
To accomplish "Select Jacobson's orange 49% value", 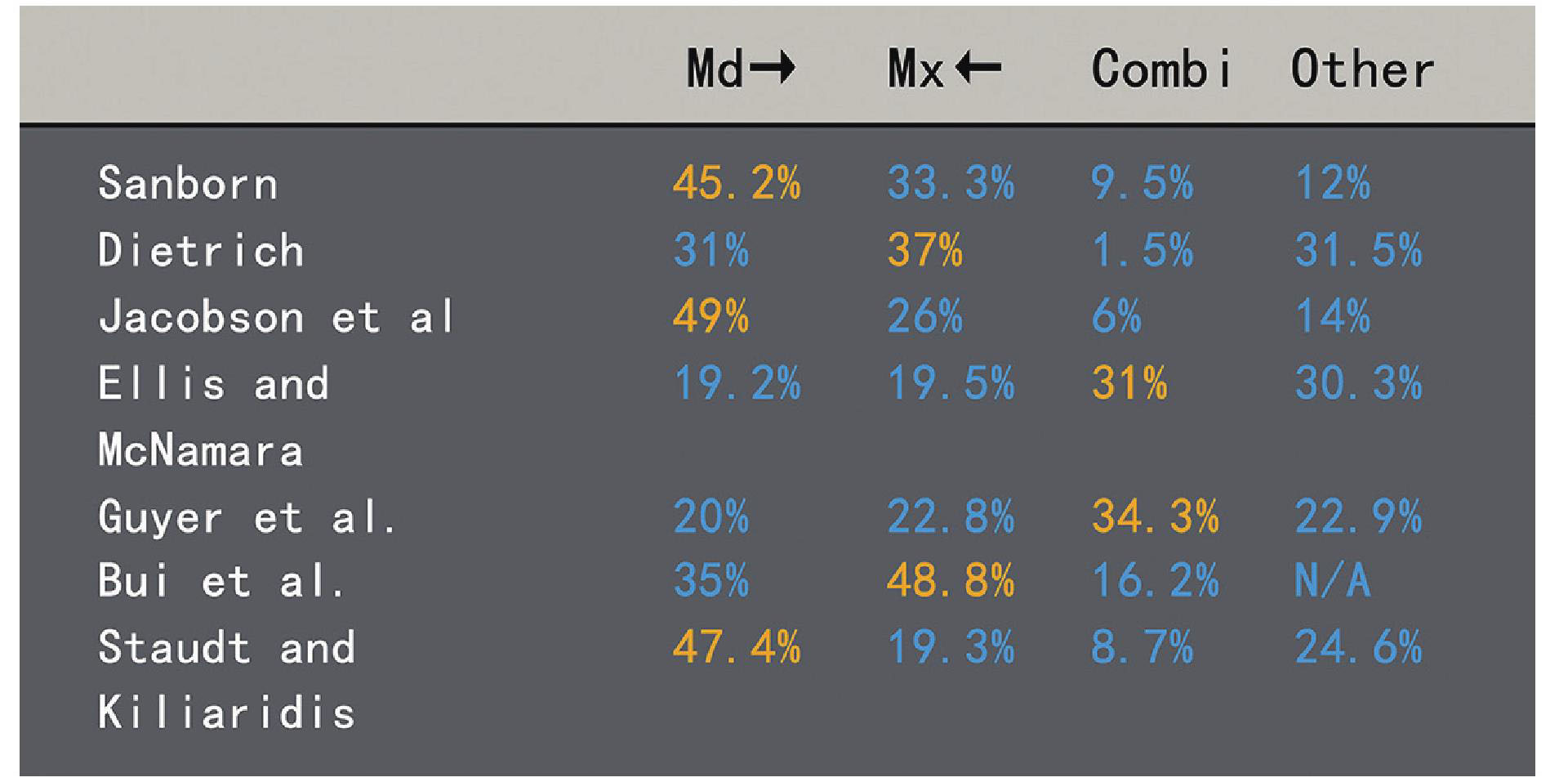I will click(x=710, y=316).
